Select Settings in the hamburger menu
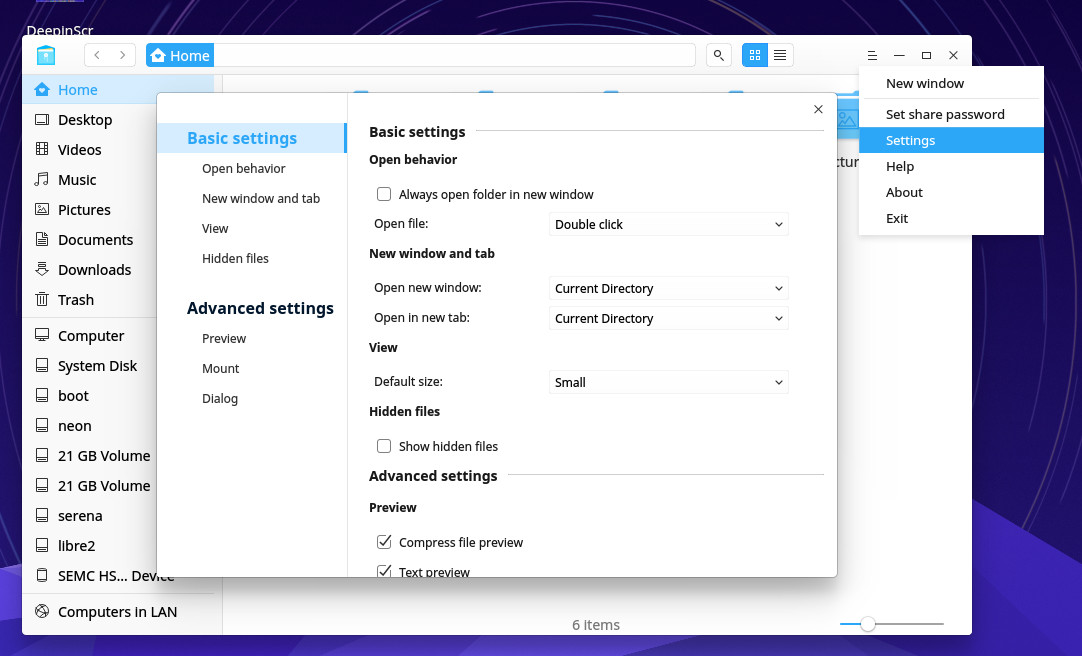Viewport: 1082px width, 656px height. [x=910, y=140]
